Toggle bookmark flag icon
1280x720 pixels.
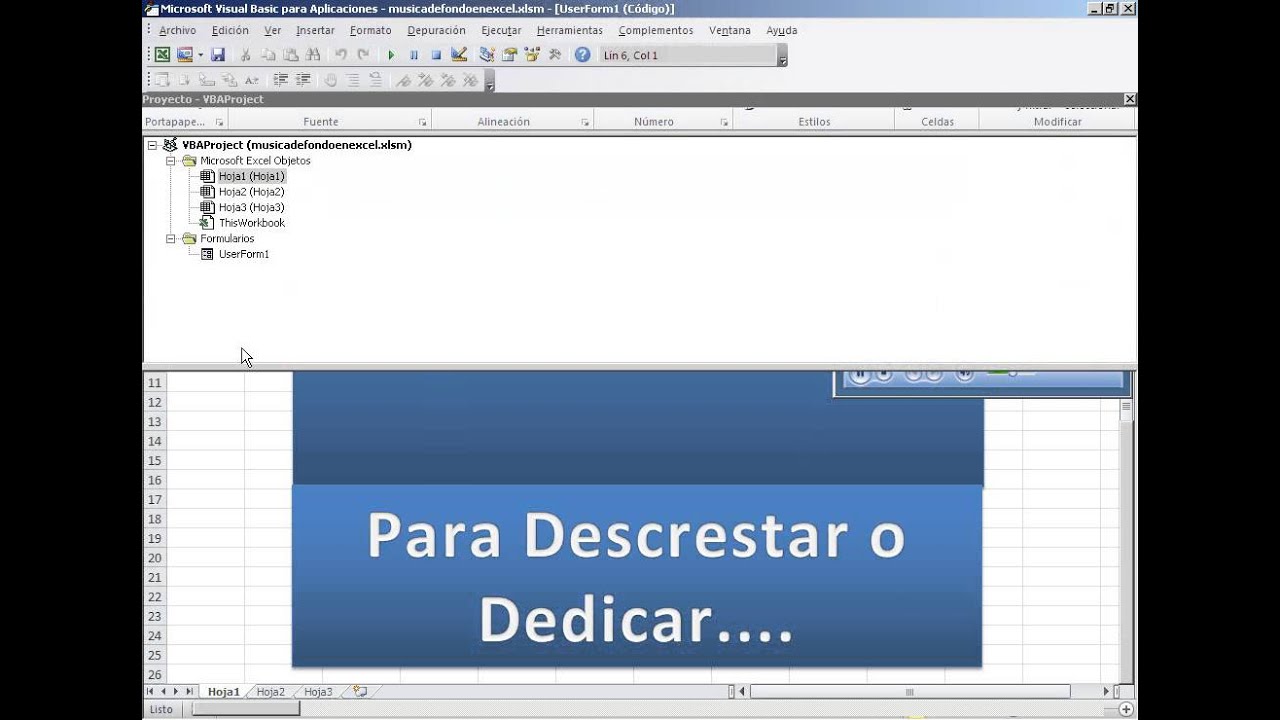click(x=404, y=80)
